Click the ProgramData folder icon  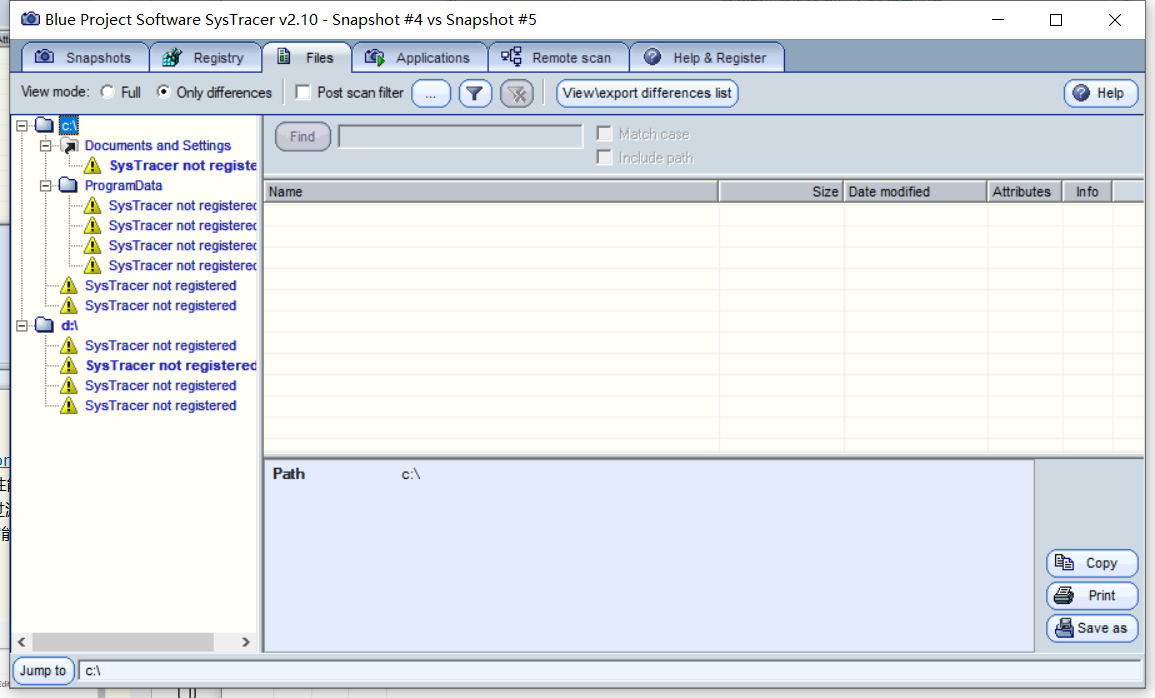[x=69, y=185]
